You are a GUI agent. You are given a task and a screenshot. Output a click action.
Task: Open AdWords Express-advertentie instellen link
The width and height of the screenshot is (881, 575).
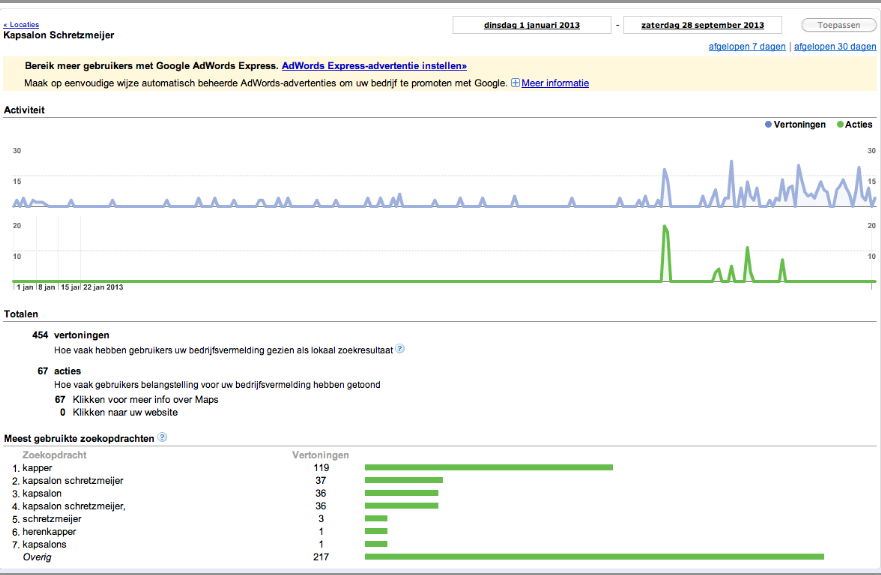(x=374, y=66)
